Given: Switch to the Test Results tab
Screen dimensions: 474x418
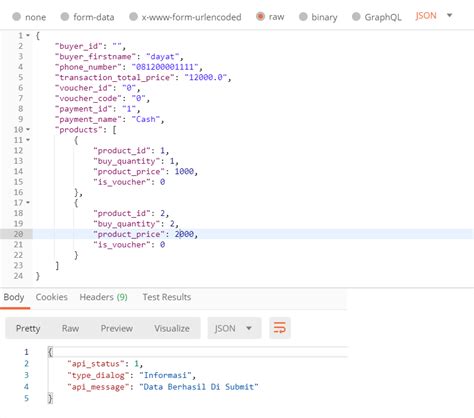Looking at the screenshot, I should pos(167,297).
